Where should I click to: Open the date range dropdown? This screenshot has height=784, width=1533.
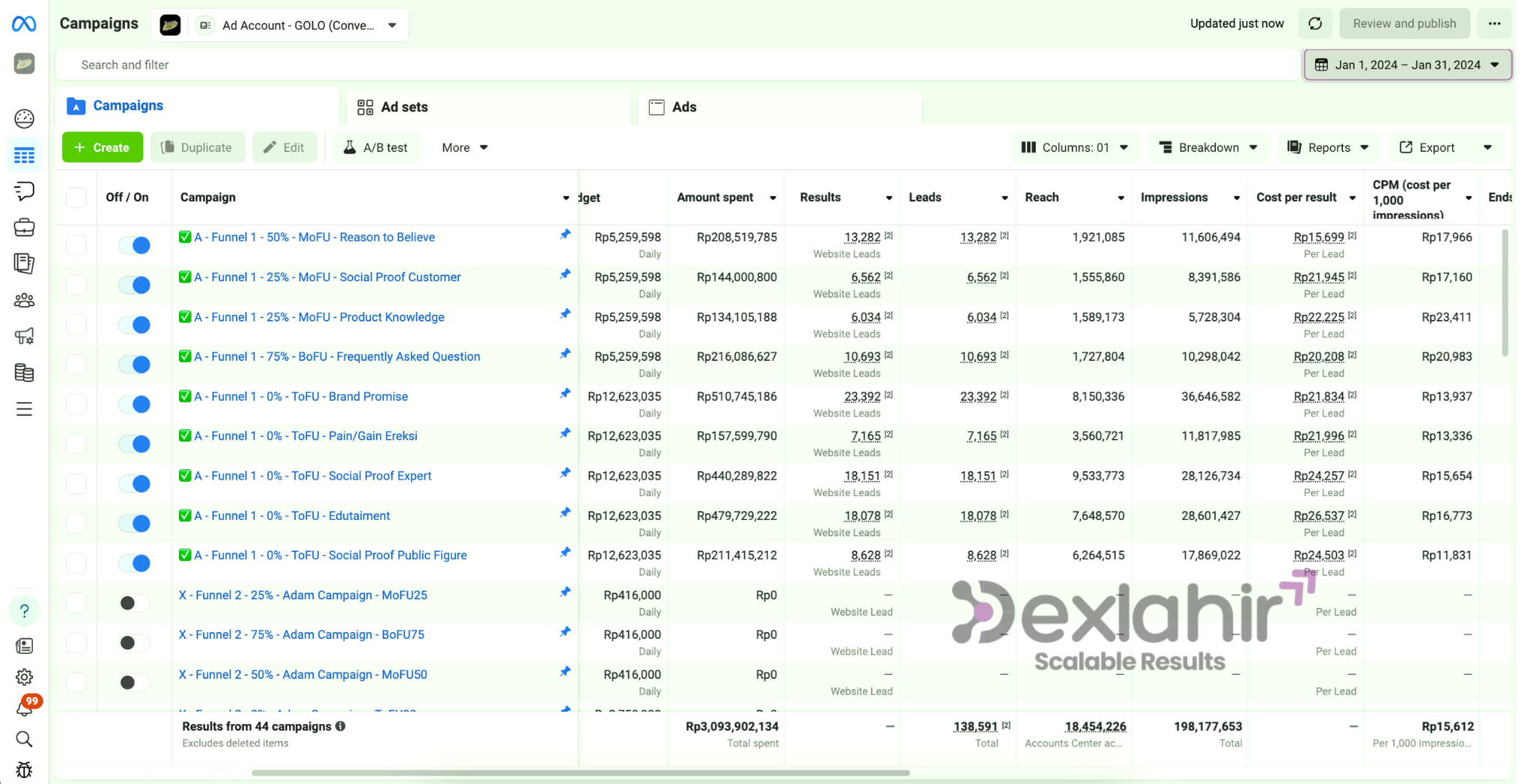click(x=1407, y=65)
